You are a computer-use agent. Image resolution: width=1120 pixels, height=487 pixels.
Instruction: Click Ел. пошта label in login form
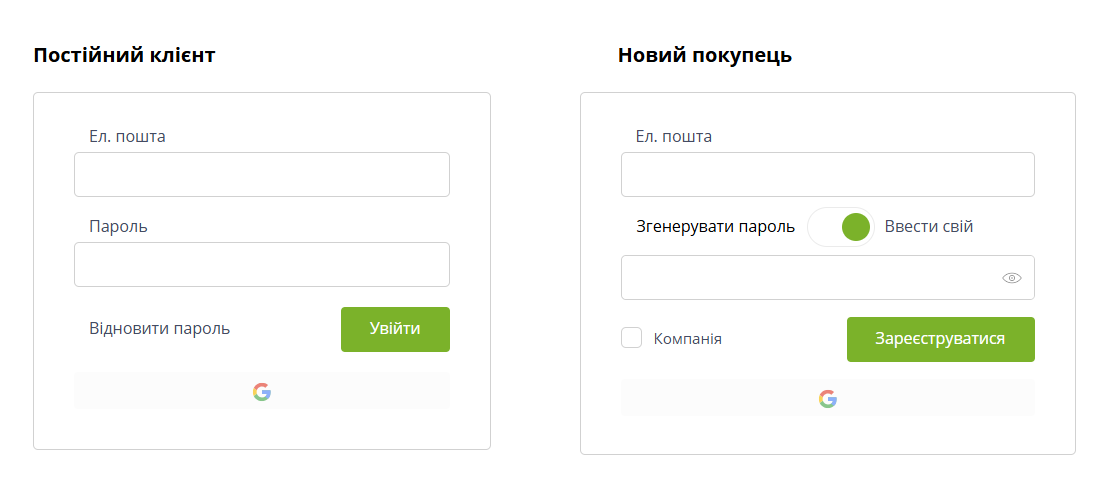127,136
